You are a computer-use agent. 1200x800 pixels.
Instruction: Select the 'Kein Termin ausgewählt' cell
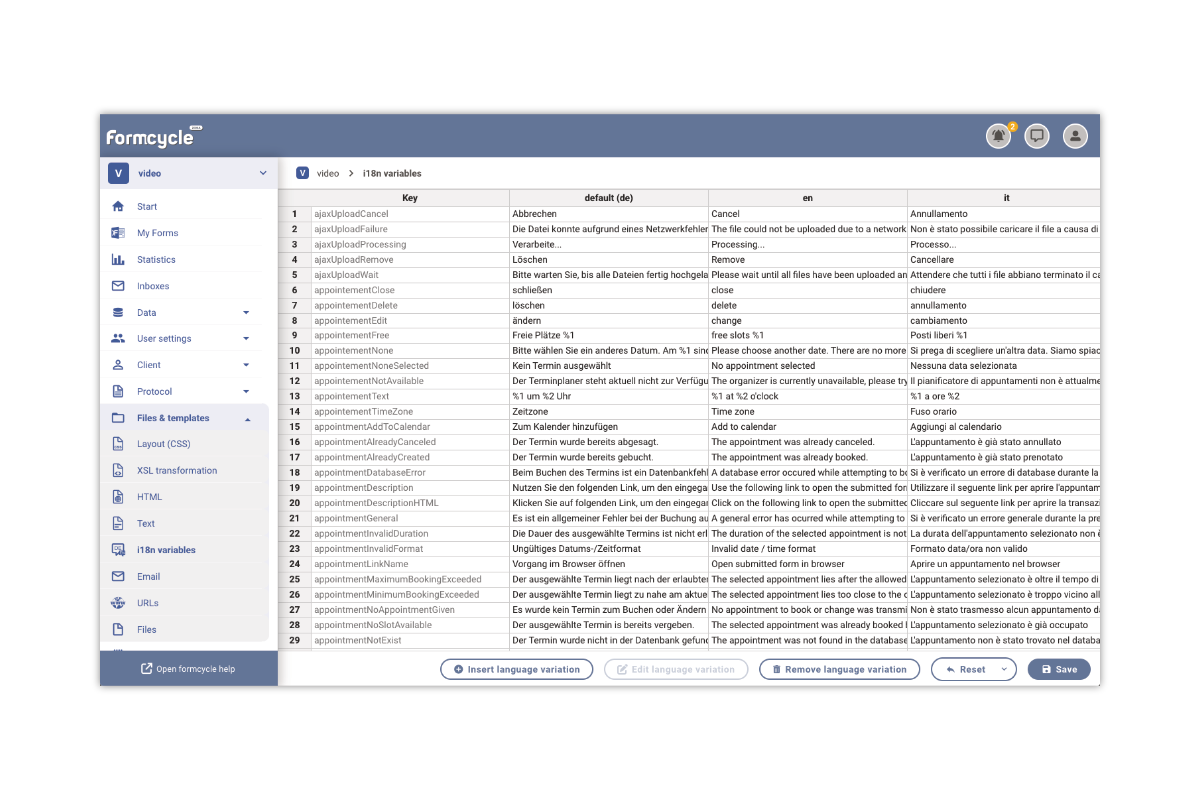pyautogui.click(x=609, y=366)
